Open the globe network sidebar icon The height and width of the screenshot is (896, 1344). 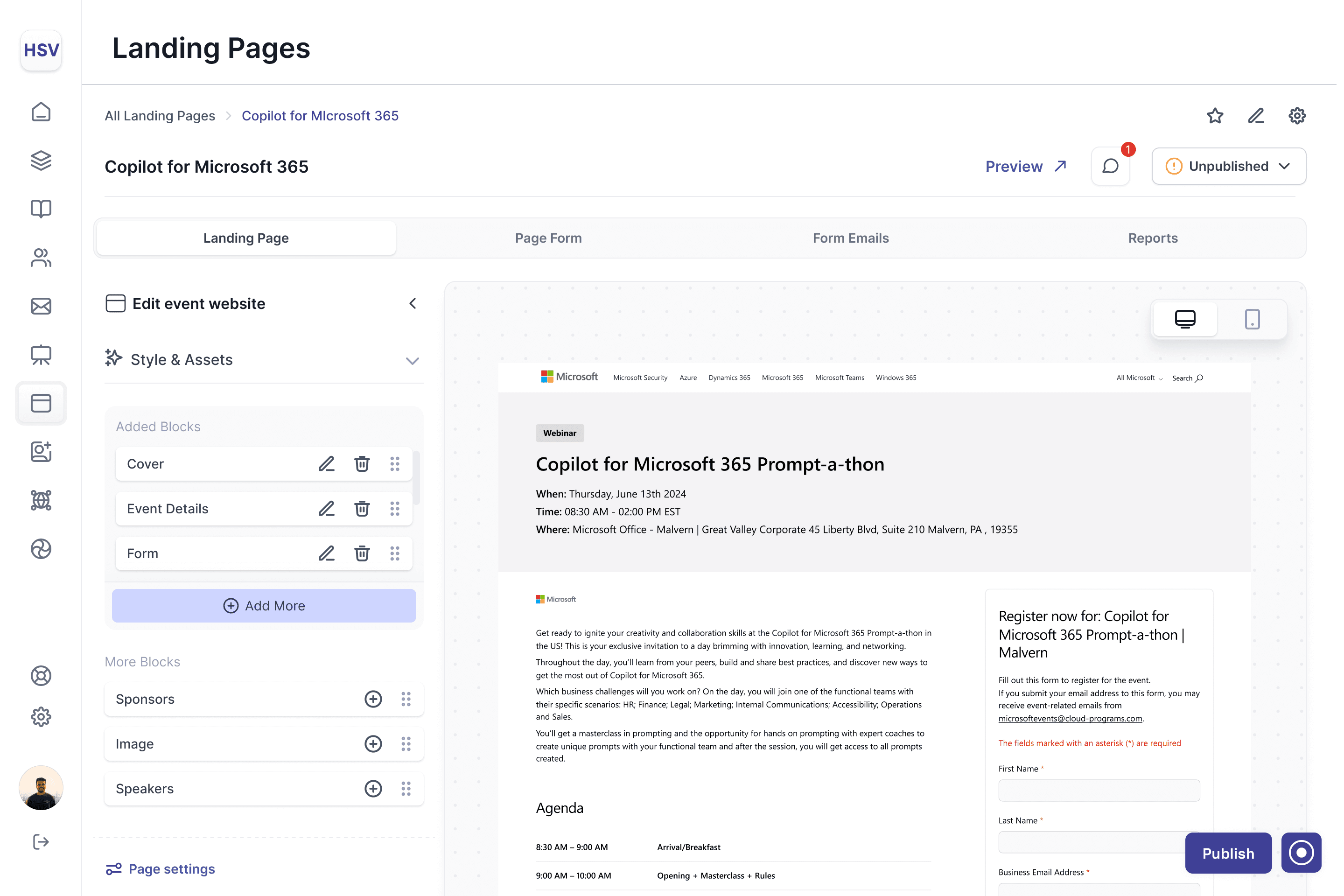[x=41, y=501]
